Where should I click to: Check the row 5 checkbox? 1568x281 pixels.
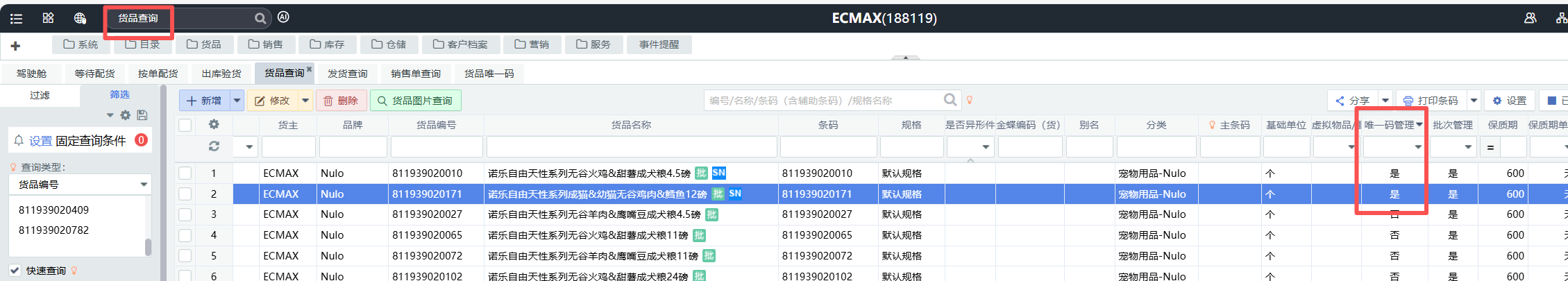[x=185, y=256]
